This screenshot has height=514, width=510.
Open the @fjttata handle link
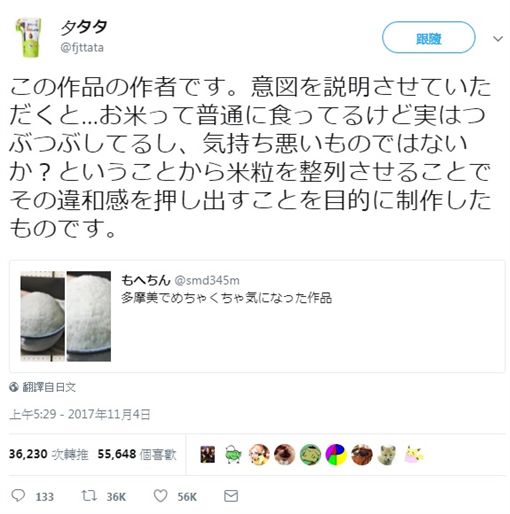click(82, 48)
